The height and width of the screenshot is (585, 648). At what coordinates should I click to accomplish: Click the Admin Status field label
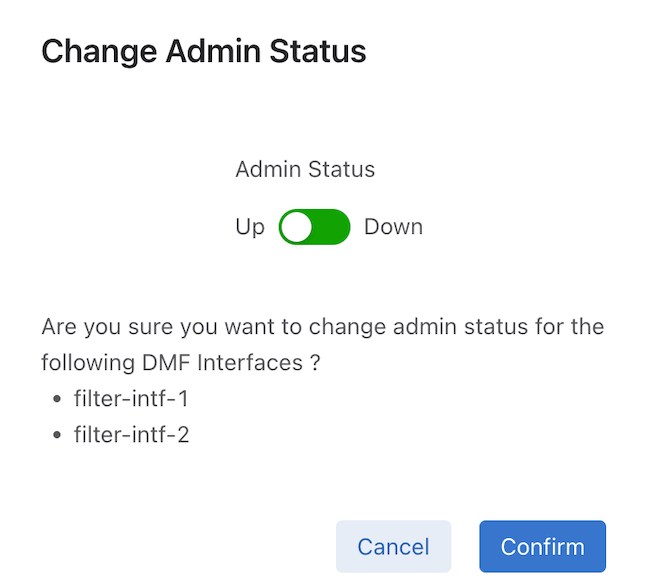point(305,169)
